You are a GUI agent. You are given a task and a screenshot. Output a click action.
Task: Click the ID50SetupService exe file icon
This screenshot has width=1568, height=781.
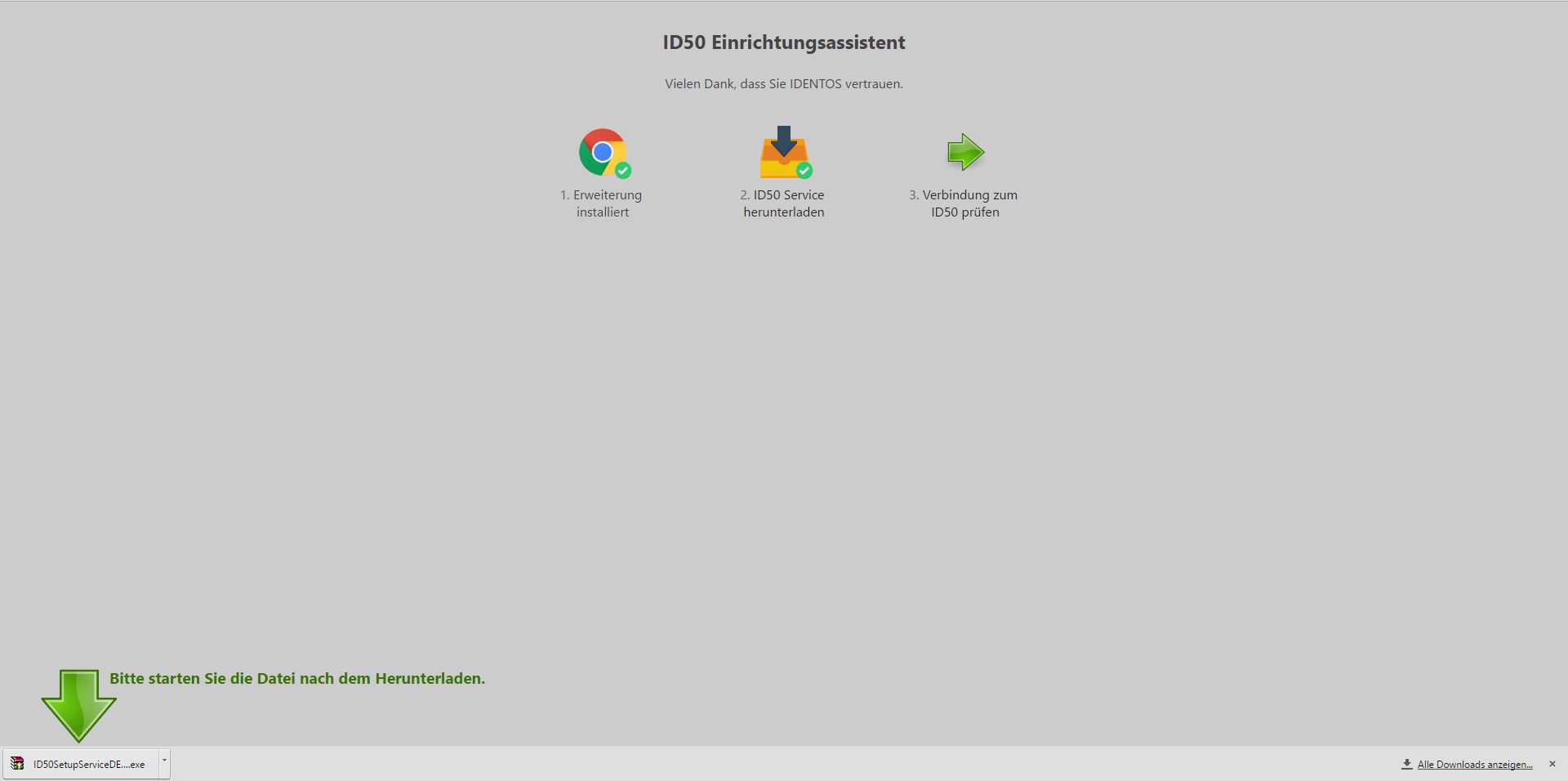tap(17, 764)
